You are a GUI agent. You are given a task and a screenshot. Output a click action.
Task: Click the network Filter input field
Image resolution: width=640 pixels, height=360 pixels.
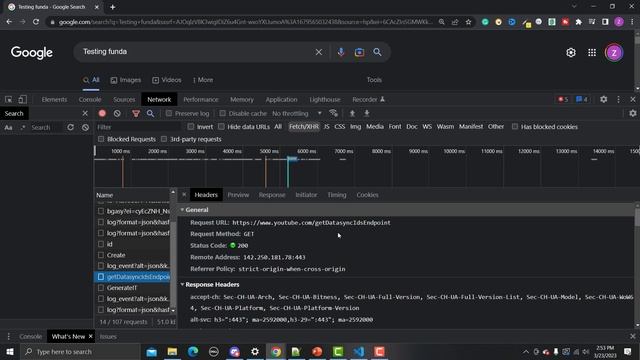[x=139, y=127]
